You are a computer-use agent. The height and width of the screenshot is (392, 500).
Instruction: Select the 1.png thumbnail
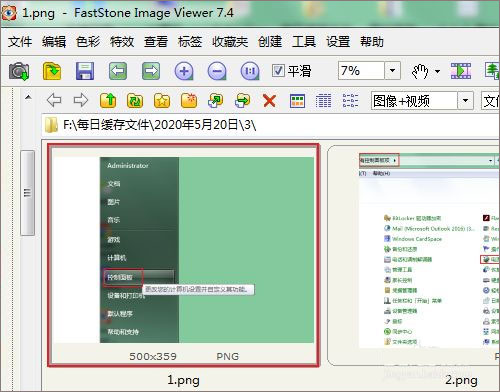point(183,255)
